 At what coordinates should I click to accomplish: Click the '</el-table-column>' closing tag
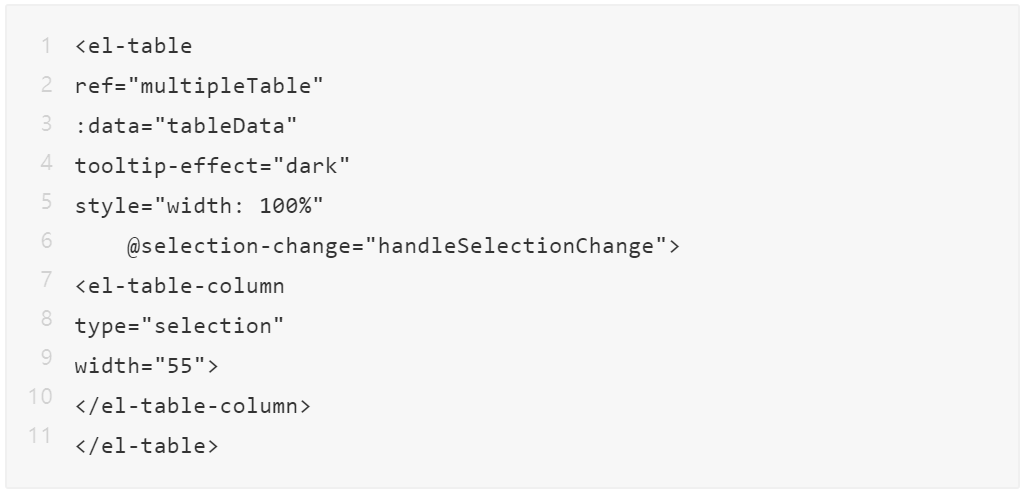pos(193,406)
